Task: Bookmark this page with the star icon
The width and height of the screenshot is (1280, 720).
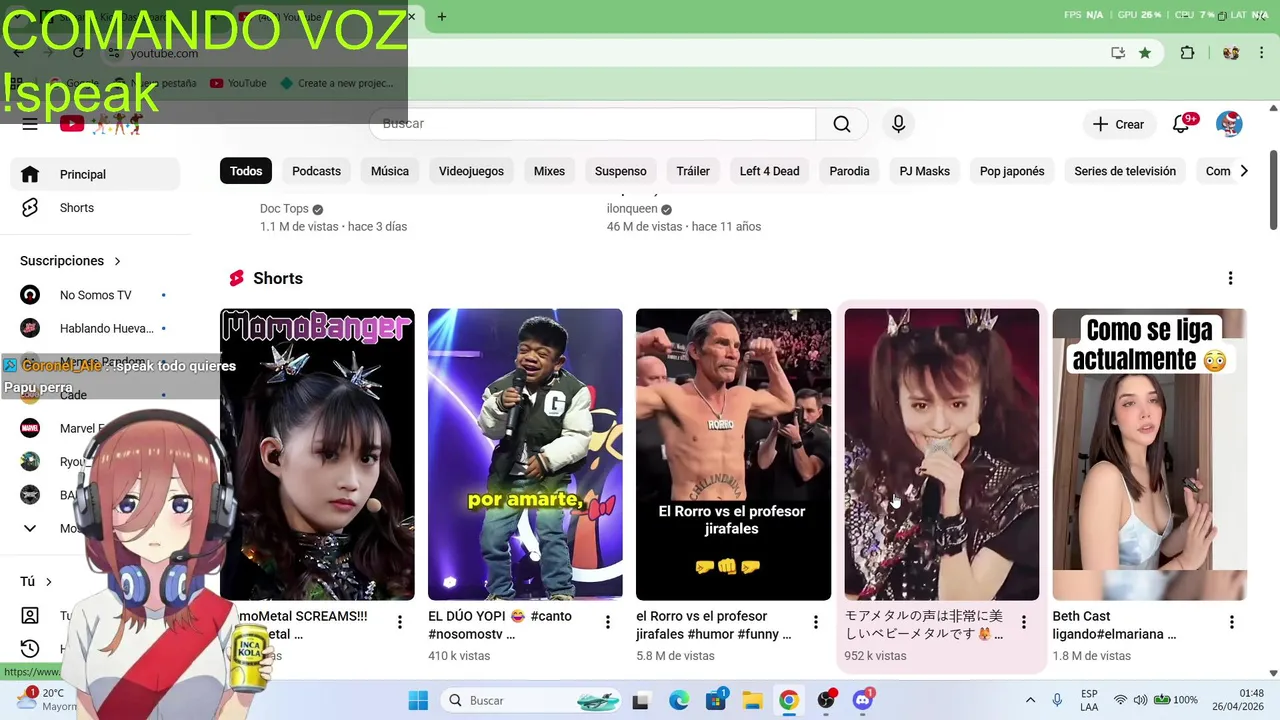Action: pos(1145,53)
